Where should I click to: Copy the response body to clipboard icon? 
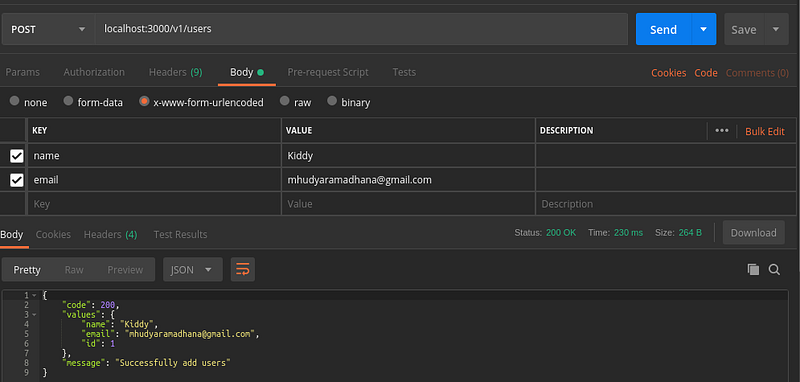[753, 269]
